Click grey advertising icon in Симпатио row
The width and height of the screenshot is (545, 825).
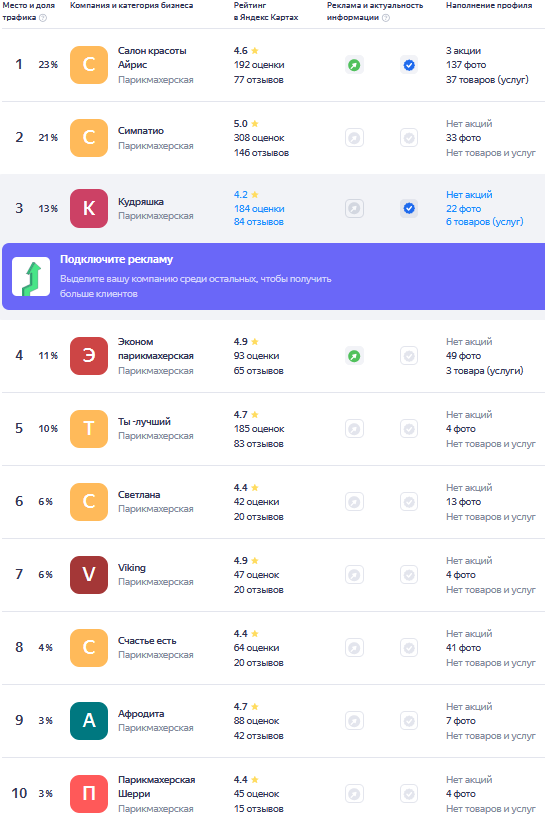[x=355, y=138]
